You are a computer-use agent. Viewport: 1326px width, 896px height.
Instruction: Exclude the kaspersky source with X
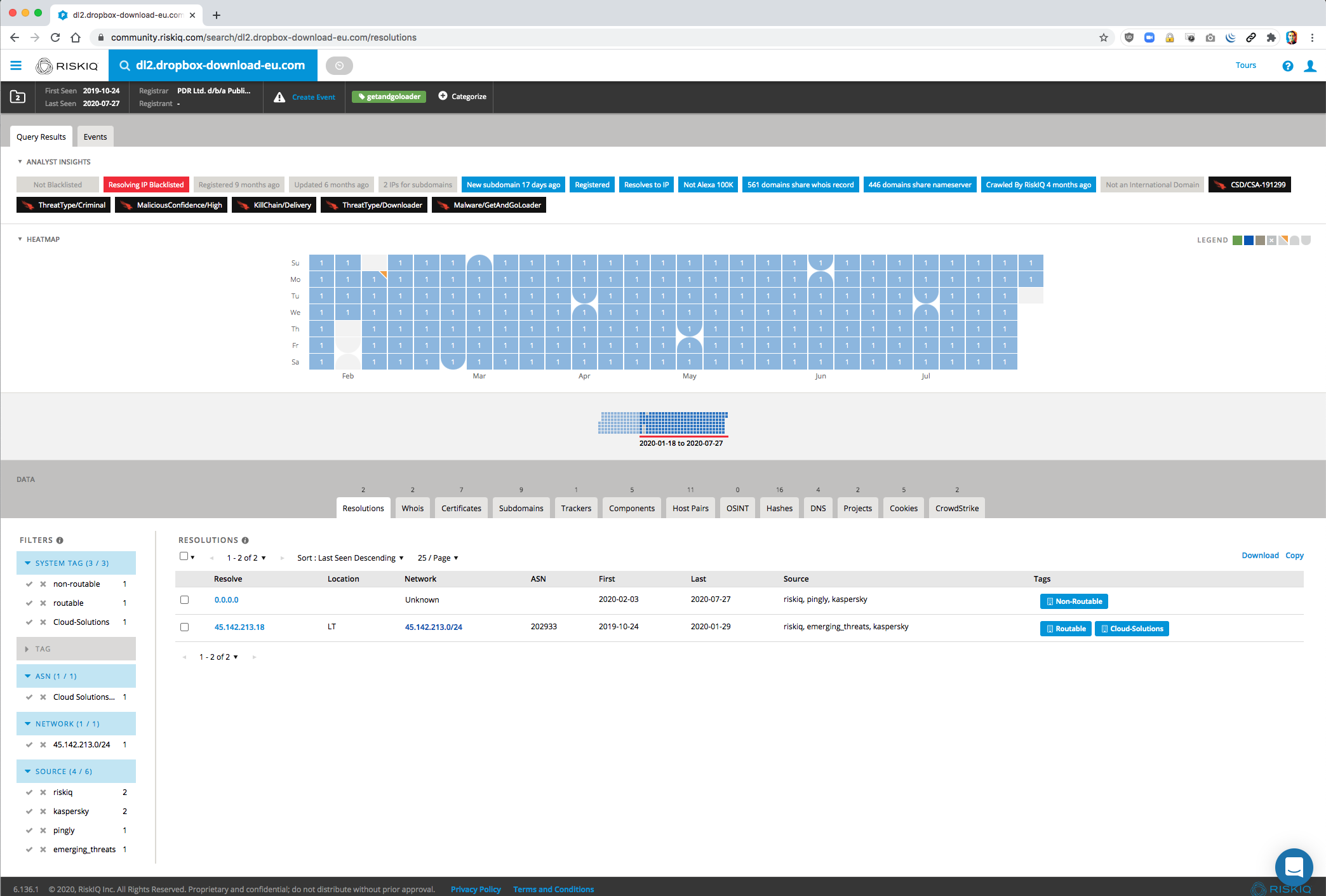(43, 812)
